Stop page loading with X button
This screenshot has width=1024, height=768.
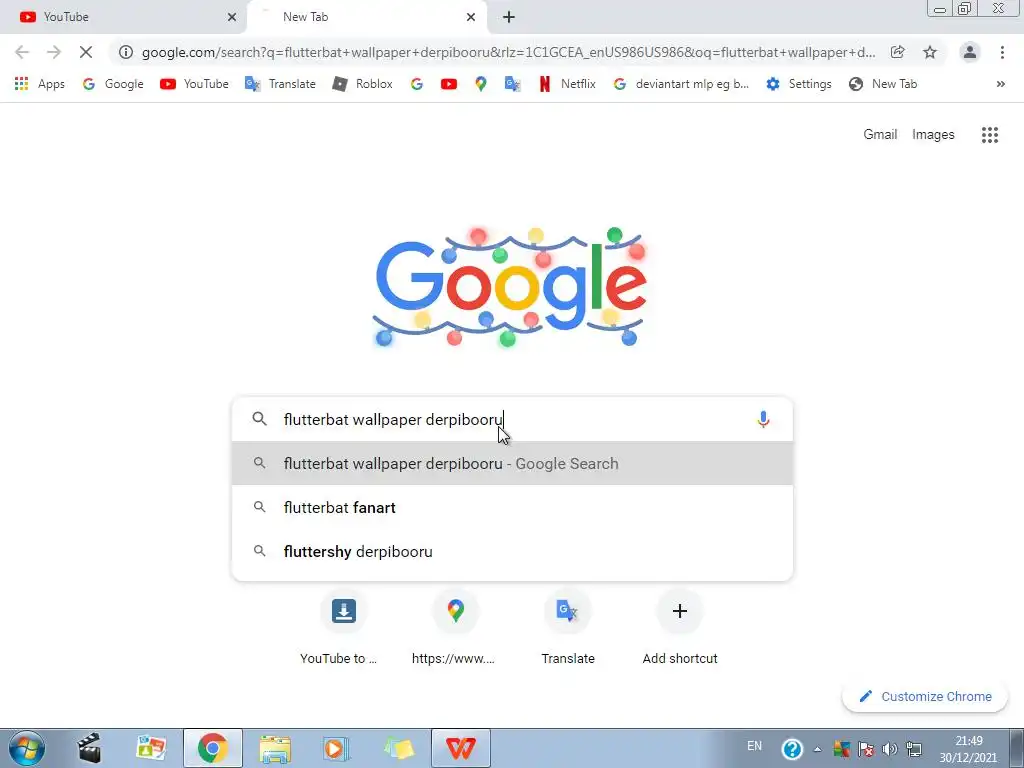(86, 52)
